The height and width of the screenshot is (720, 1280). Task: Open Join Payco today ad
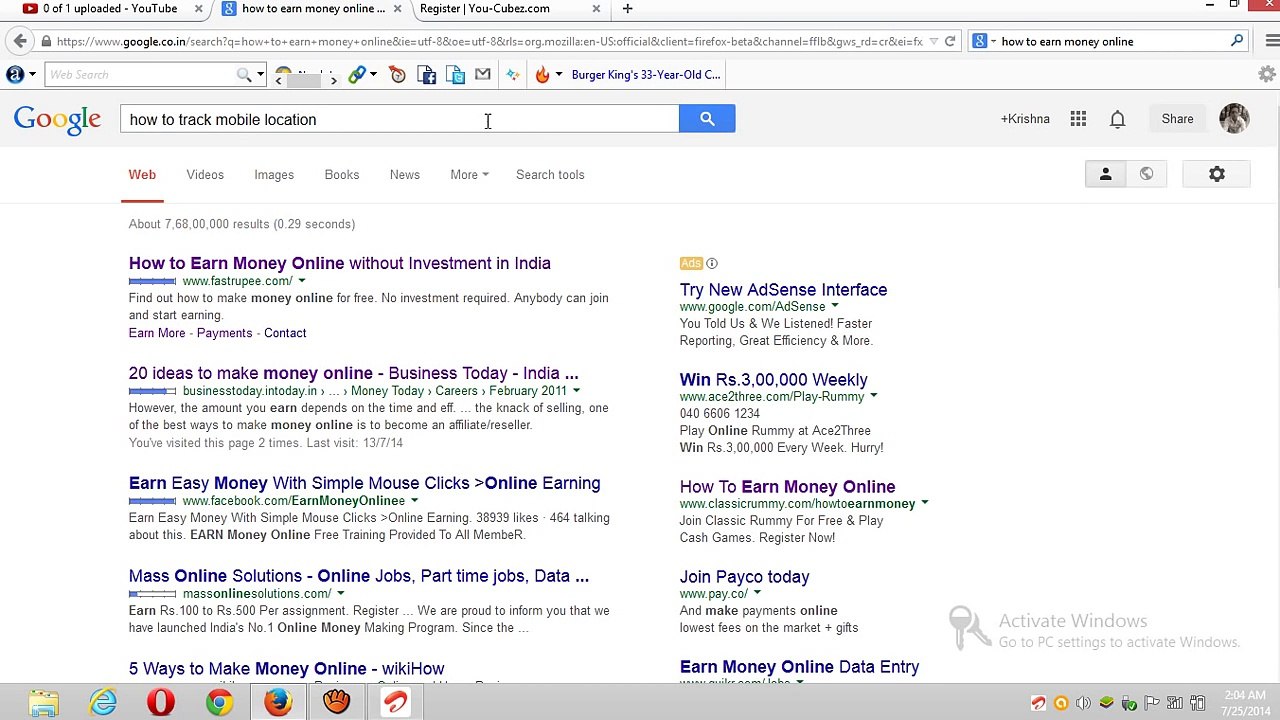[x=745, y=577]
